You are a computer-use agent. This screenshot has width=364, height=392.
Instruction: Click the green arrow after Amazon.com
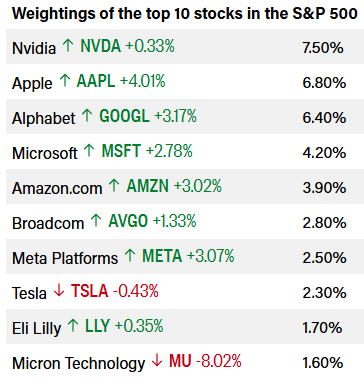tap(114, 185)
